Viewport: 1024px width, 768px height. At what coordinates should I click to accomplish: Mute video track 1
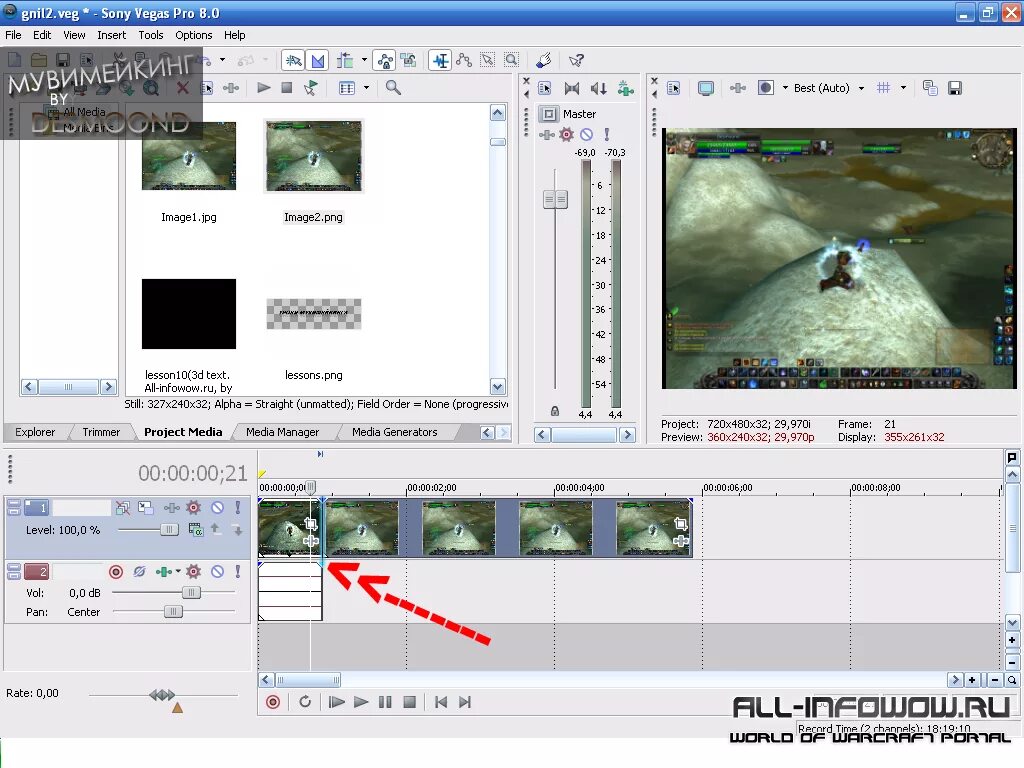click(x=217, y=507)
